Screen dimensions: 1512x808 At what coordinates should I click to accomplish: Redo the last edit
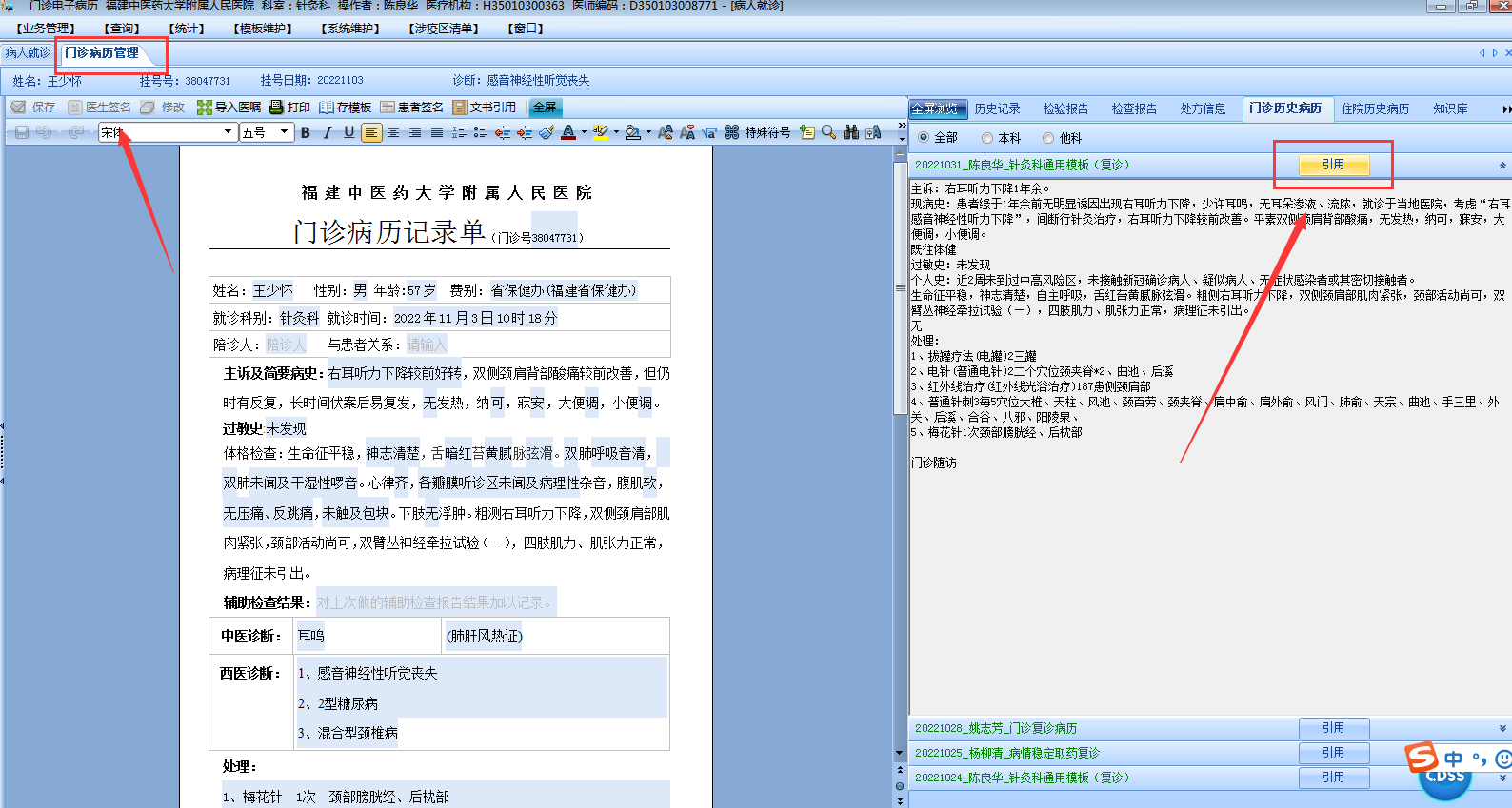pyautogui.click(x=76, y=132)
